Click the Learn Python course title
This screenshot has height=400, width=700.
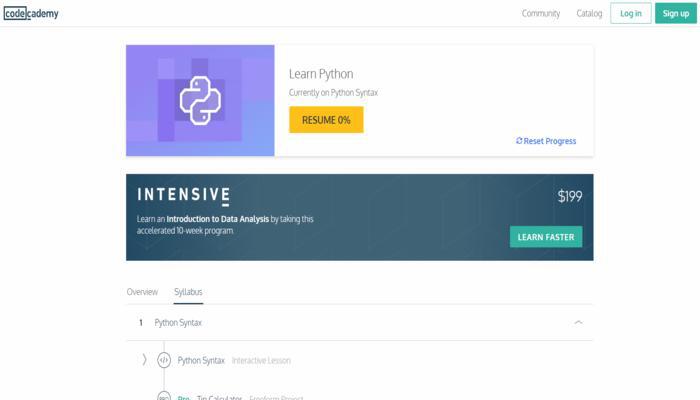(321, 74)
